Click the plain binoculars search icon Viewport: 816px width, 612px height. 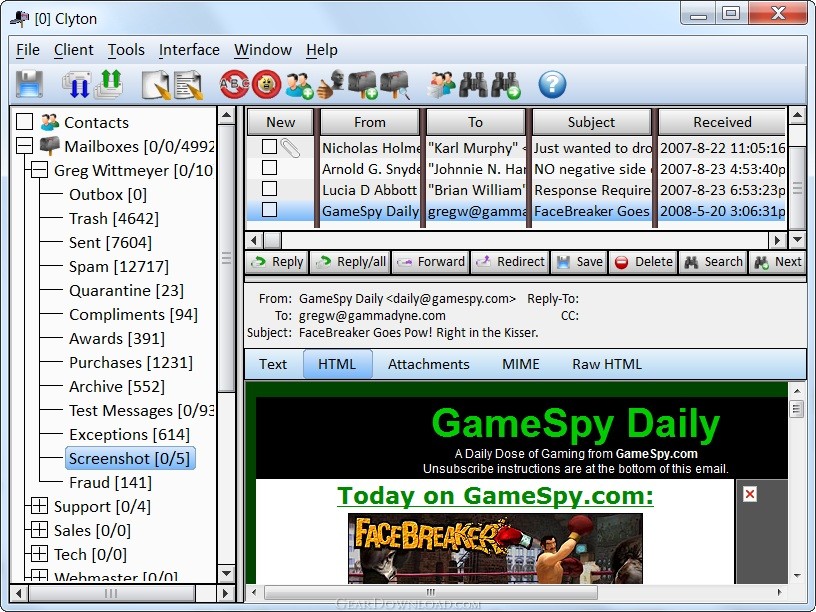click(474, 84)
